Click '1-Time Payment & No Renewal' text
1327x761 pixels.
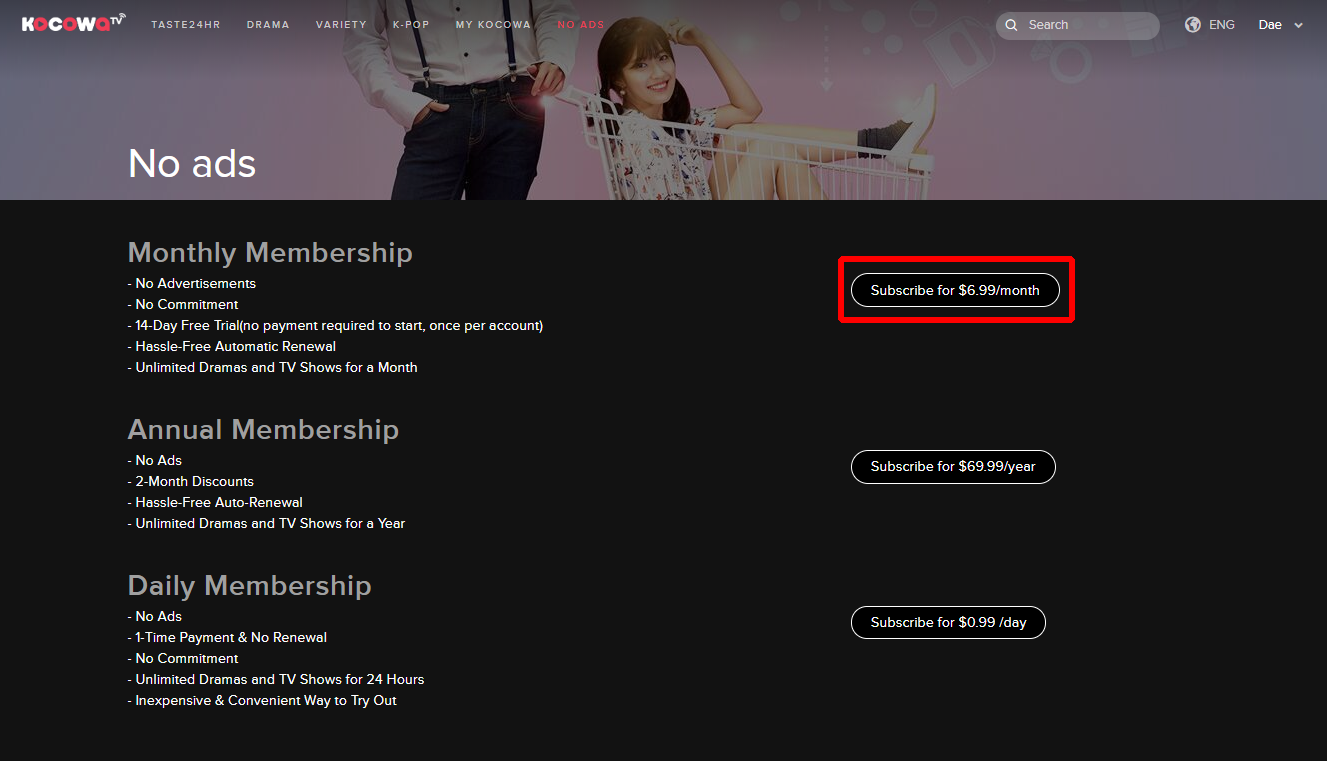point(227,637)
